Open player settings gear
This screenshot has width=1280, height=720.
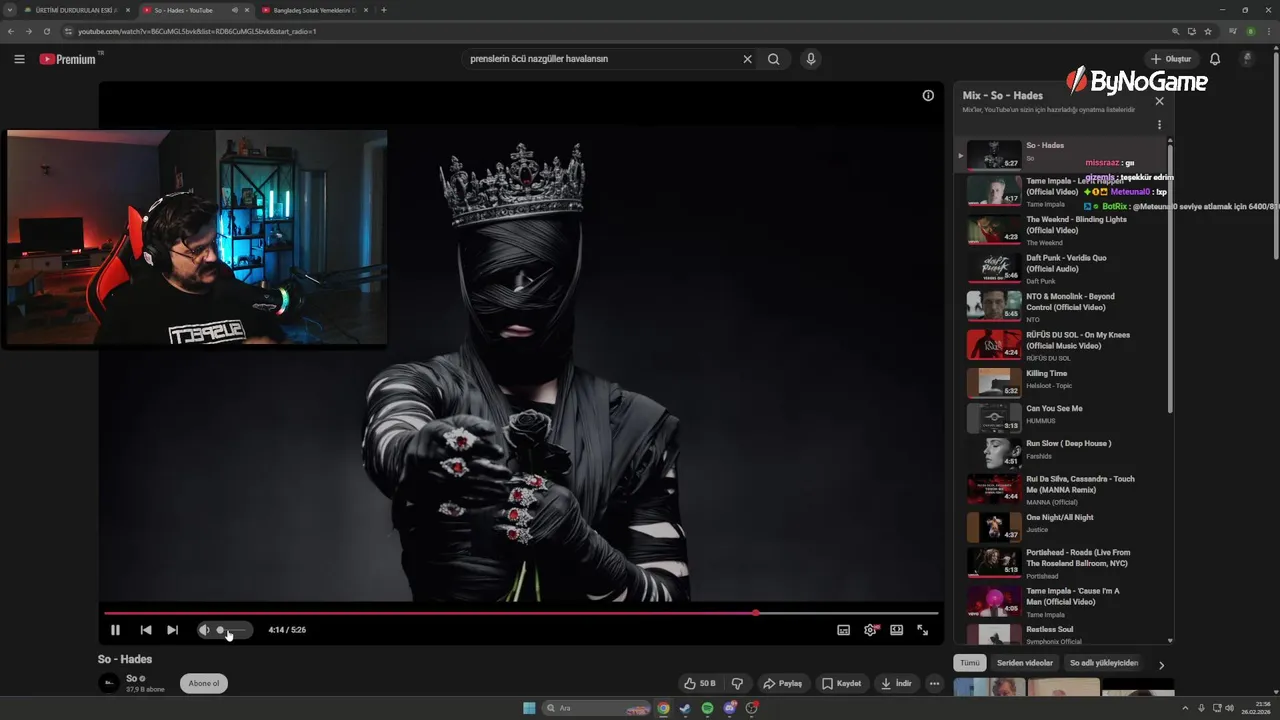coord(870,630)
